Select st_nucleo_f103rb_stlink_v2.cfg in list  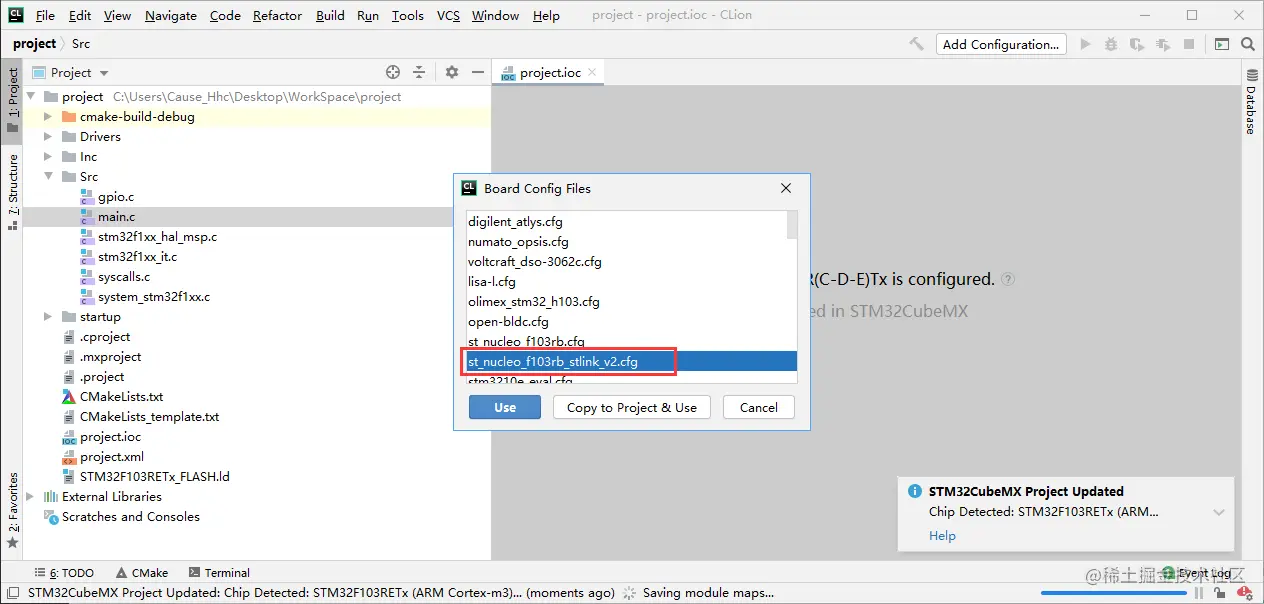[631, 362]
